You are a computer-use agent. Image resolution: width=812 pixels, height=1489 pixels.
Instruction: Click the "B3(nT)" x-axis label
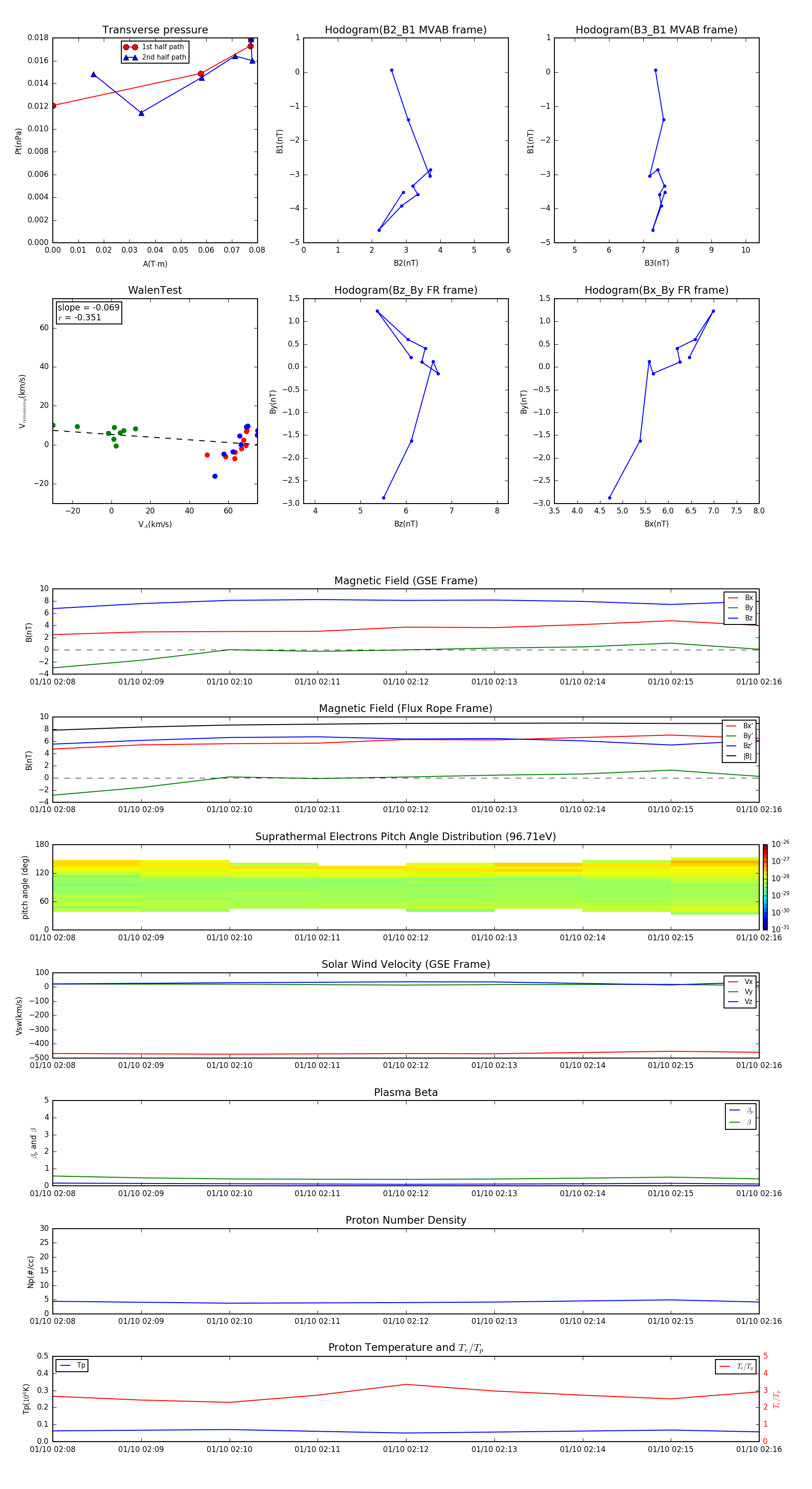pos(656,263)
